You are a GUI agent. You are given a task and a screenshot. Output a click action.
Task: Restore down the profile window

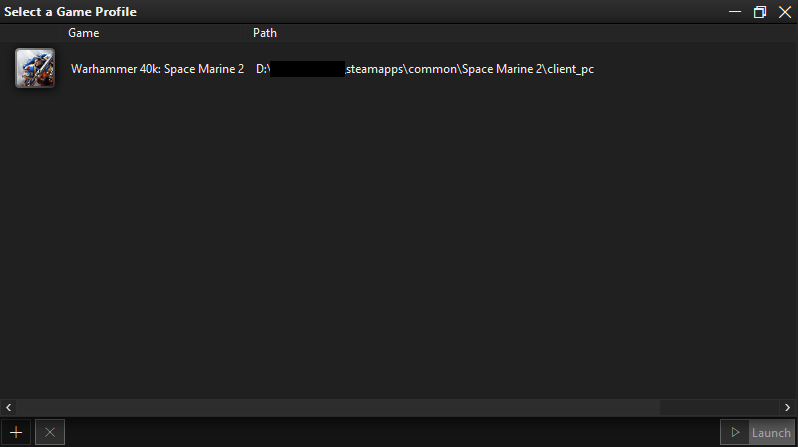[760, 12]
